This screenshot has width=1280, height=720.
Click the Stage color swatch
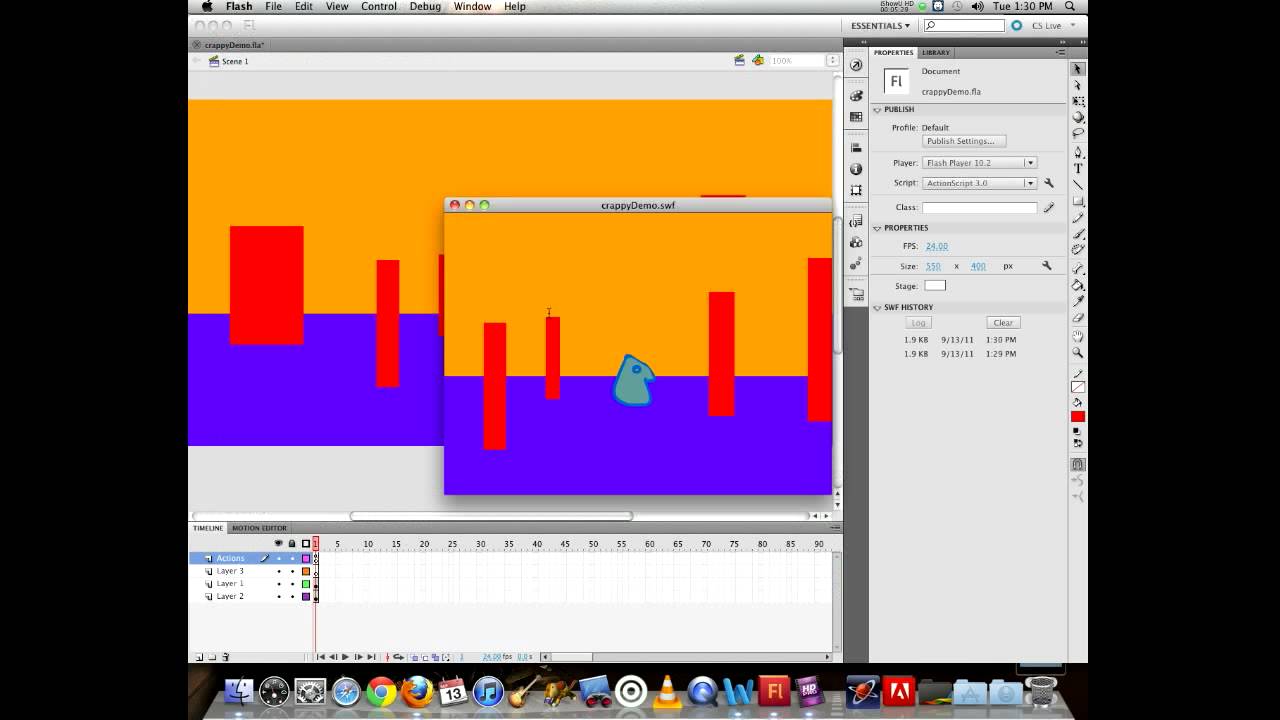click(x=935, y=286)
